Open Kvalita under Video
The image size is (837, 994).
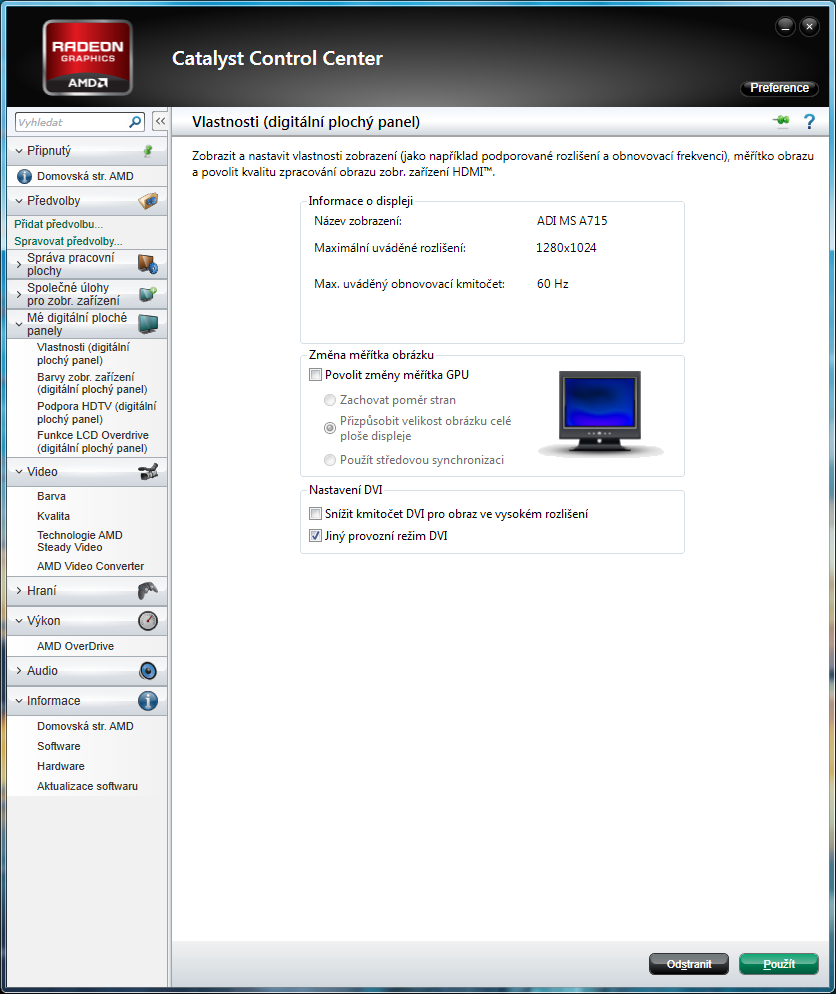click(53, 516)
